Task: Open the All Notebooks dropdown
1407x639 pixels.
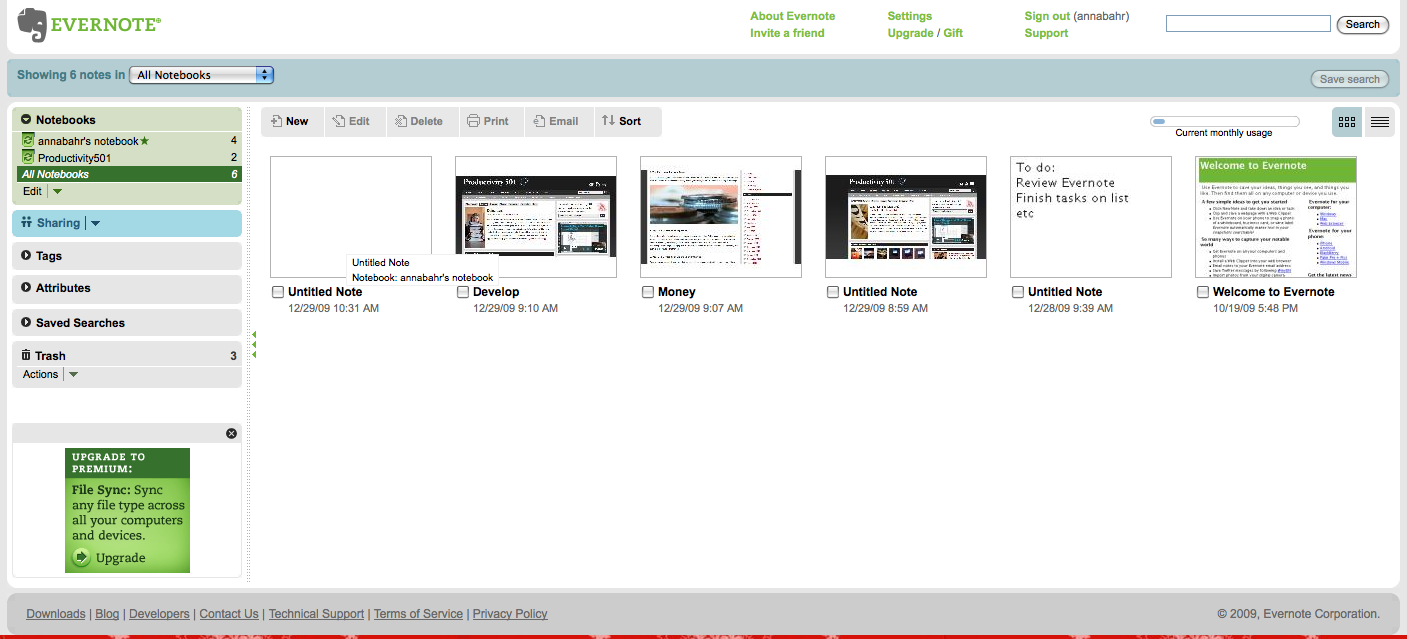Action: pos(201,75)
